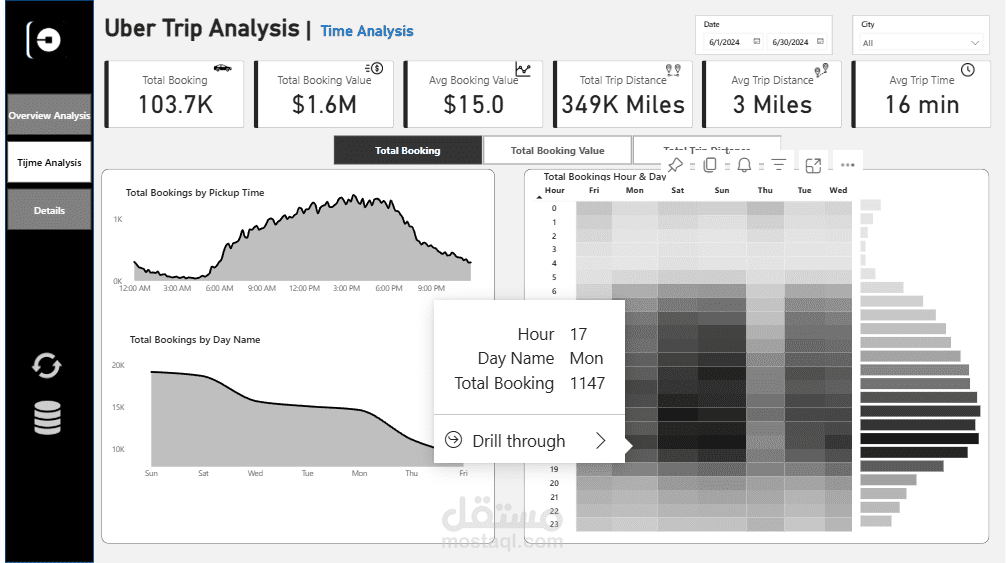Click the Total Bookings by Day Name title
Image resolution: width=1006 pixels, height=563 pixels.
[x=195, y=340]
